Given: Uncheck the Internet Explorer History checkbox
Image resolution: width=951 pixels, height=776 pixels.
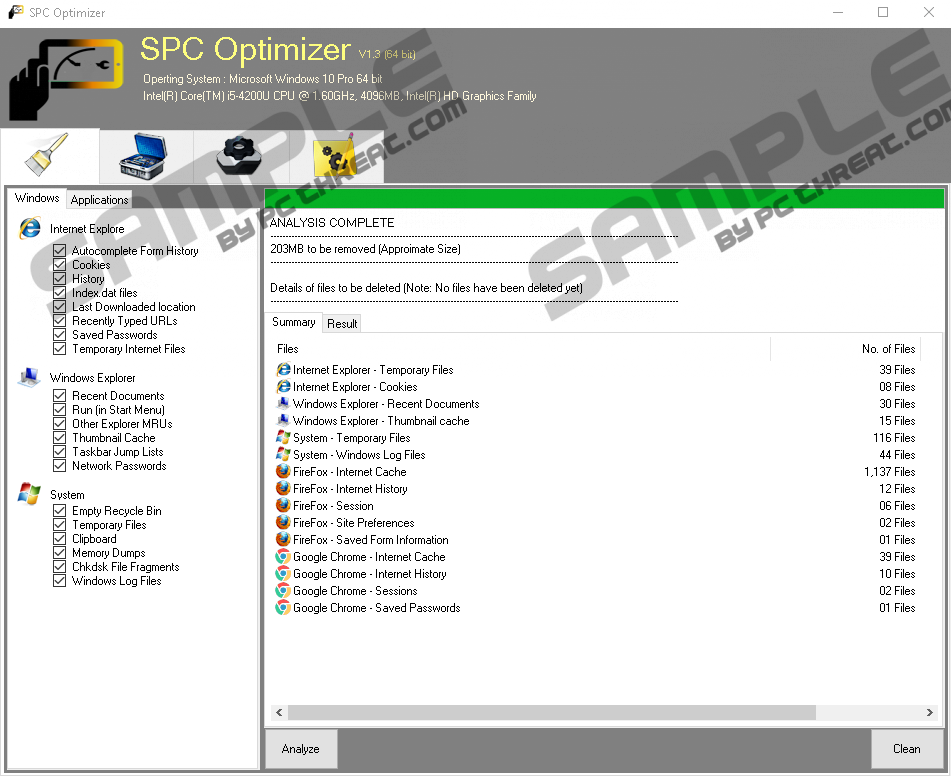Looking at the screenshot, I should click(59, 278).
